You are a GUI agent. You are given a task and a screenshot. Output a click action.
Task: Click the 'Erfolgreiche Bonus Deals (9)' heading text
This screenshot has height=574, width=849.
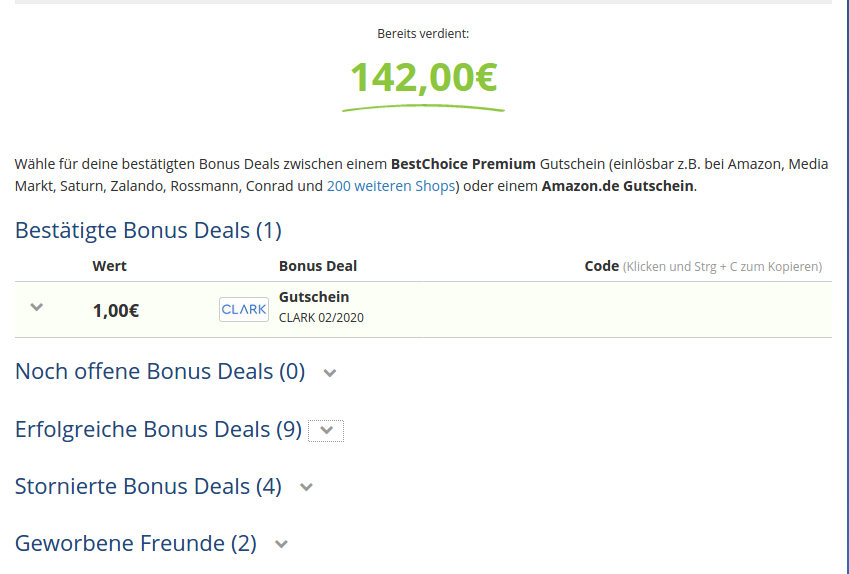click(158, 429)
